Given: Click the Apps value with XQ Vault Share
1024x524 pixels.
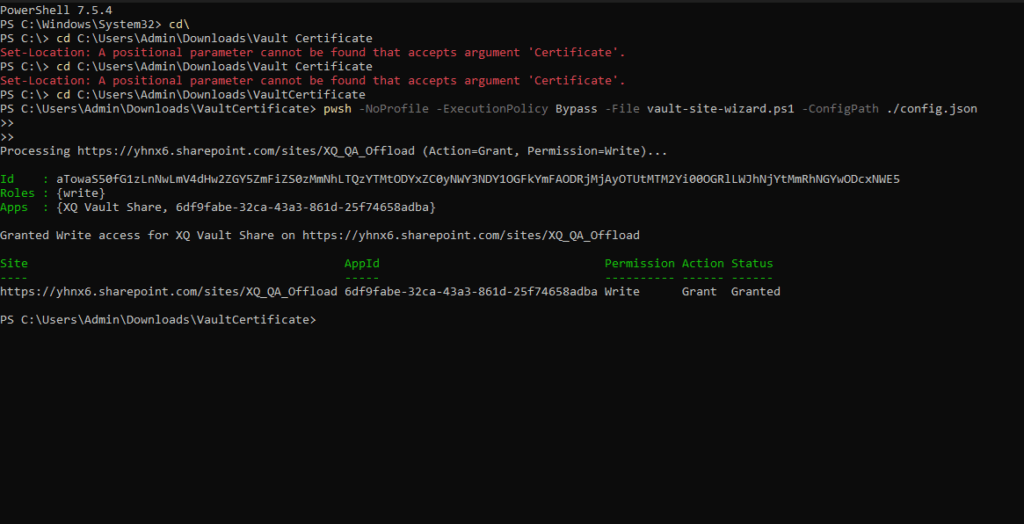Looking at the screenshot, I should [x=246, y=207].
